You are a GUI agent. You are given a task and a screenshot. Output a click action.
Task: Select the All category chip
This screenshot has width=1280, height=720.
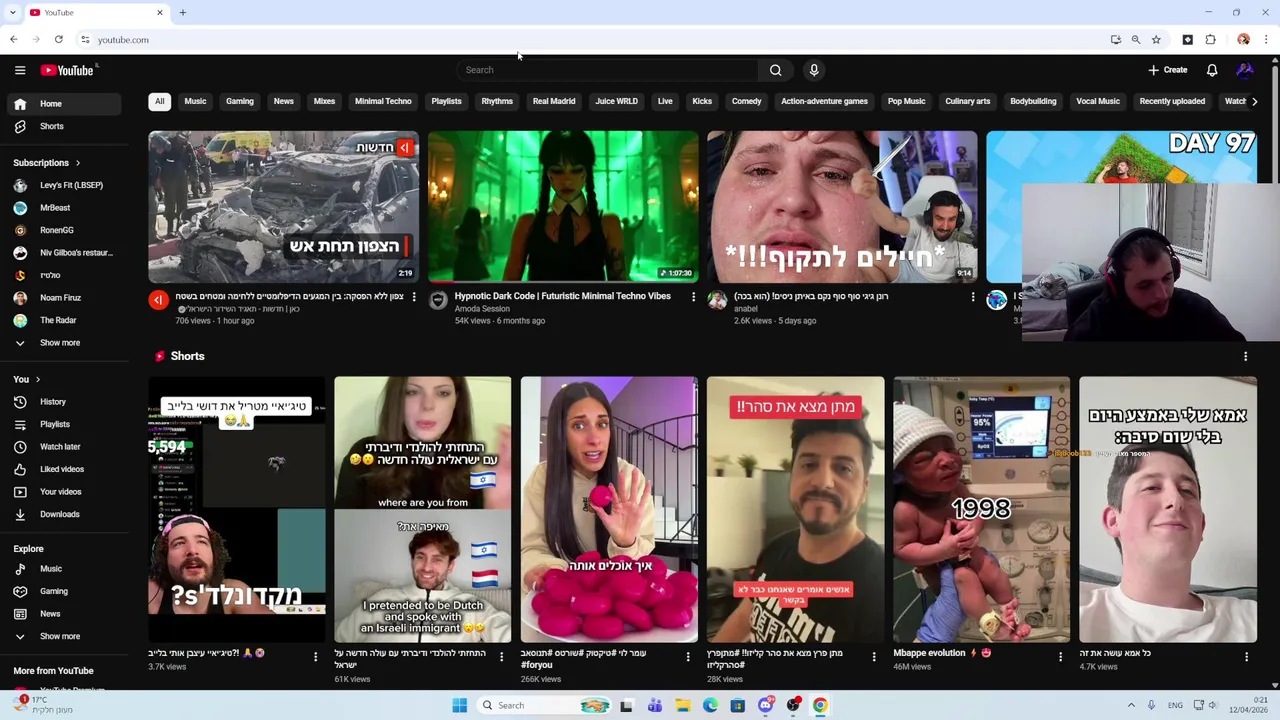point(159,101)
